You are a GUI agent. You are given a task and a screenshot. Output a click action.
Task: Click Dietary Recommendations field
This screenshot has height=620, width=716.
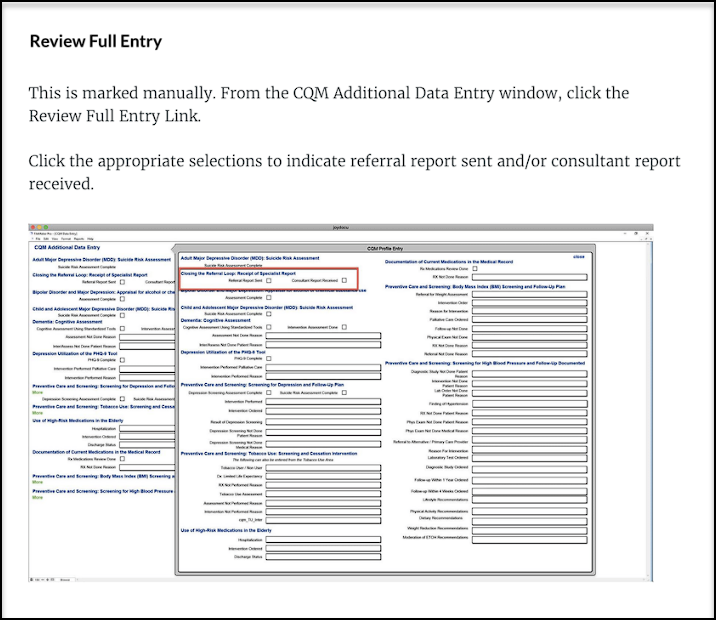[530, 520]
